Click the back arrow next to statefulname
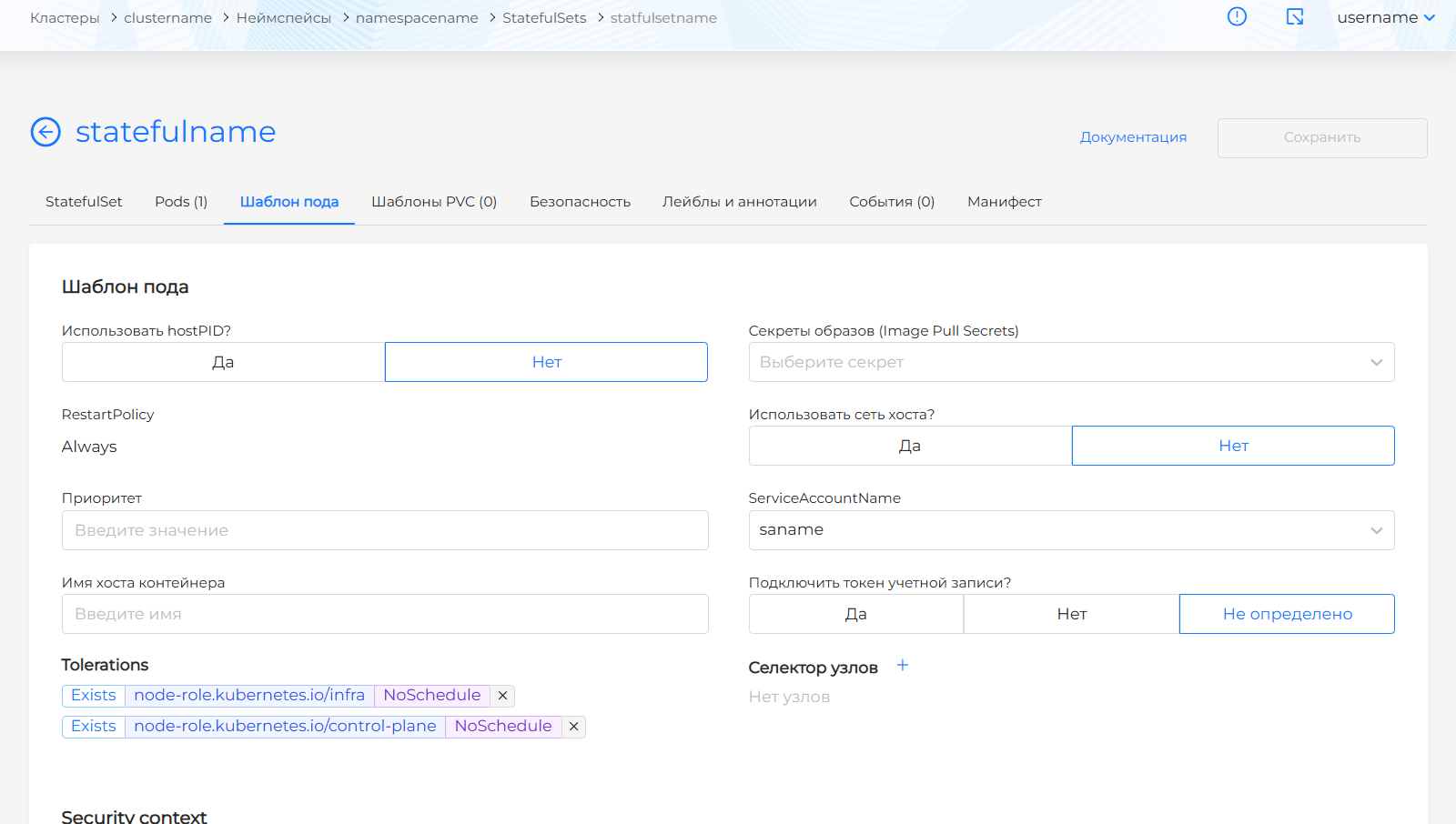The height and width of the screenshot is (824, 1456). click(x=45, y=132)
